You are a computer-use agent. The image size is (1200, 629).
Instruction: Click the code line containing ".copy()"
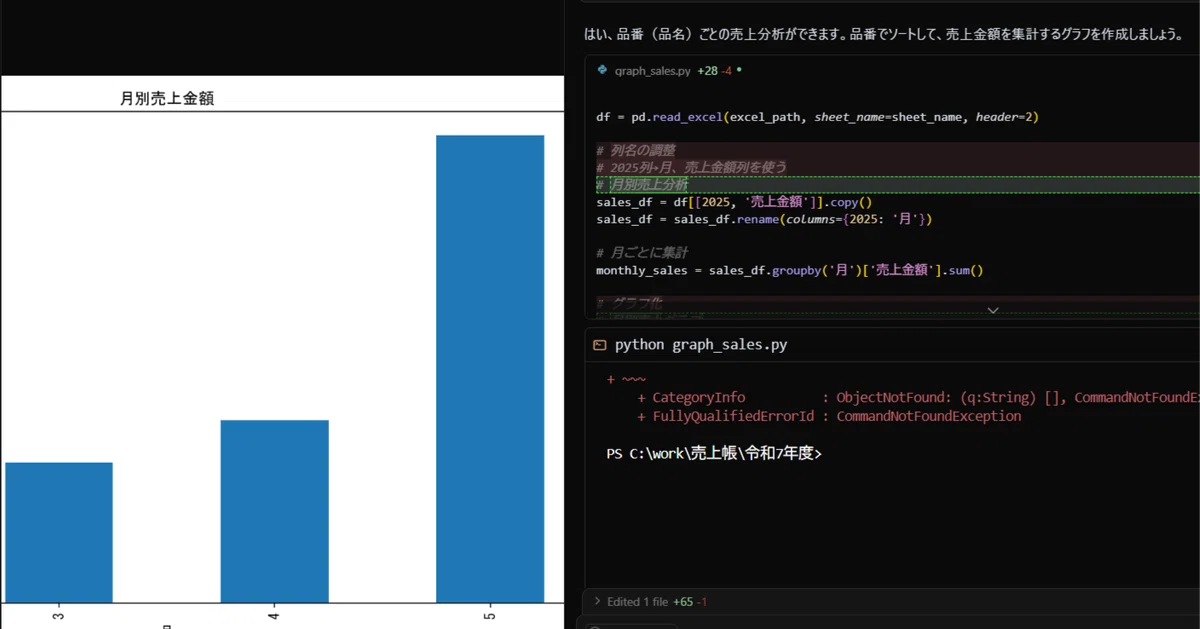(735, 202)
